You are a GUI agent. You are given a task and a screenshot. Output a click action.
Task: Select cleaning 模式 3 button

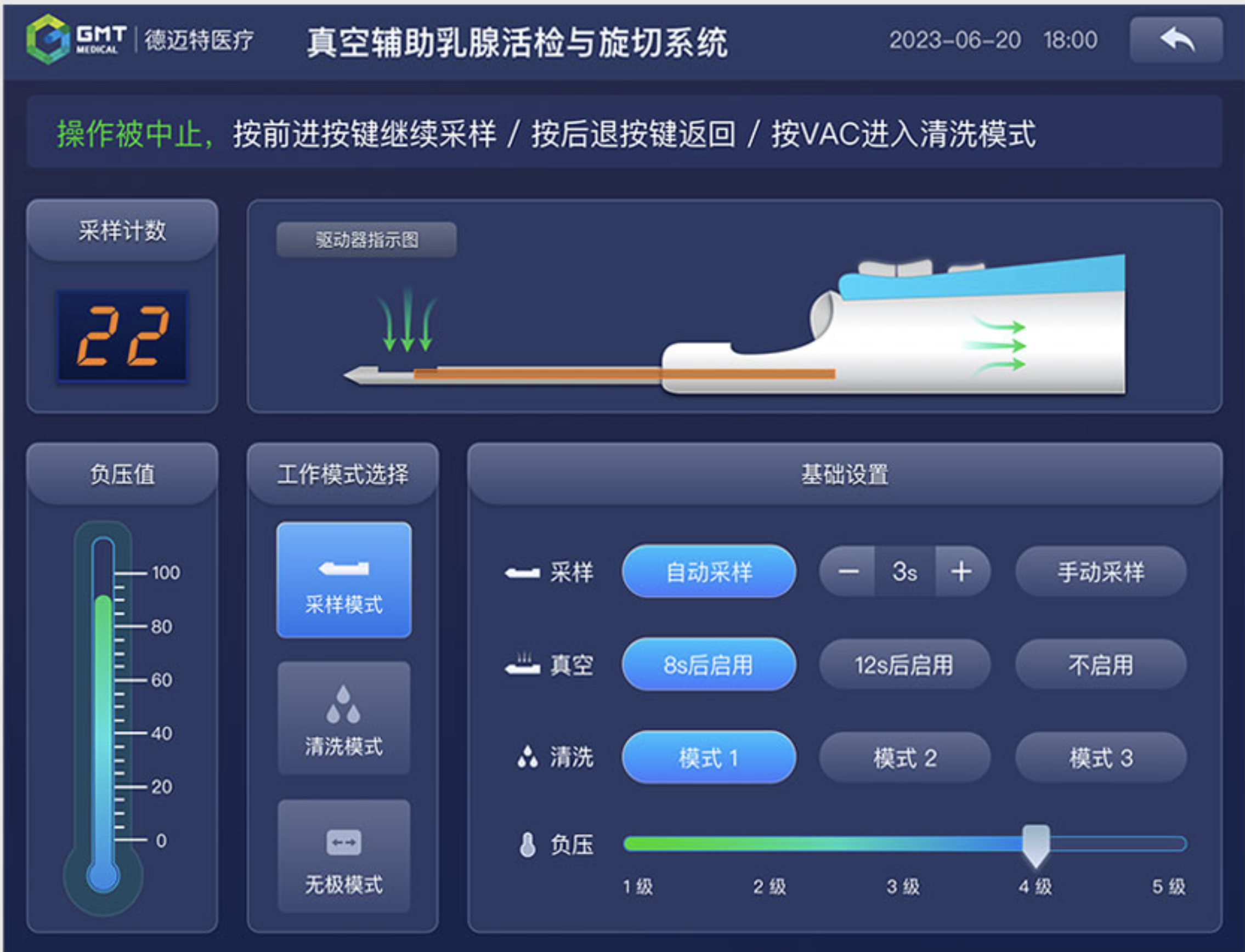pyautogui.click(x=1101, y=758)
